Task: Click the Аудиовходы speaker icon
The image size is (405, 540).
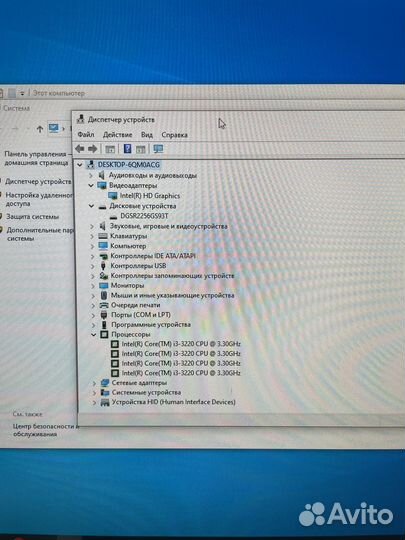Action: (102, 175)
